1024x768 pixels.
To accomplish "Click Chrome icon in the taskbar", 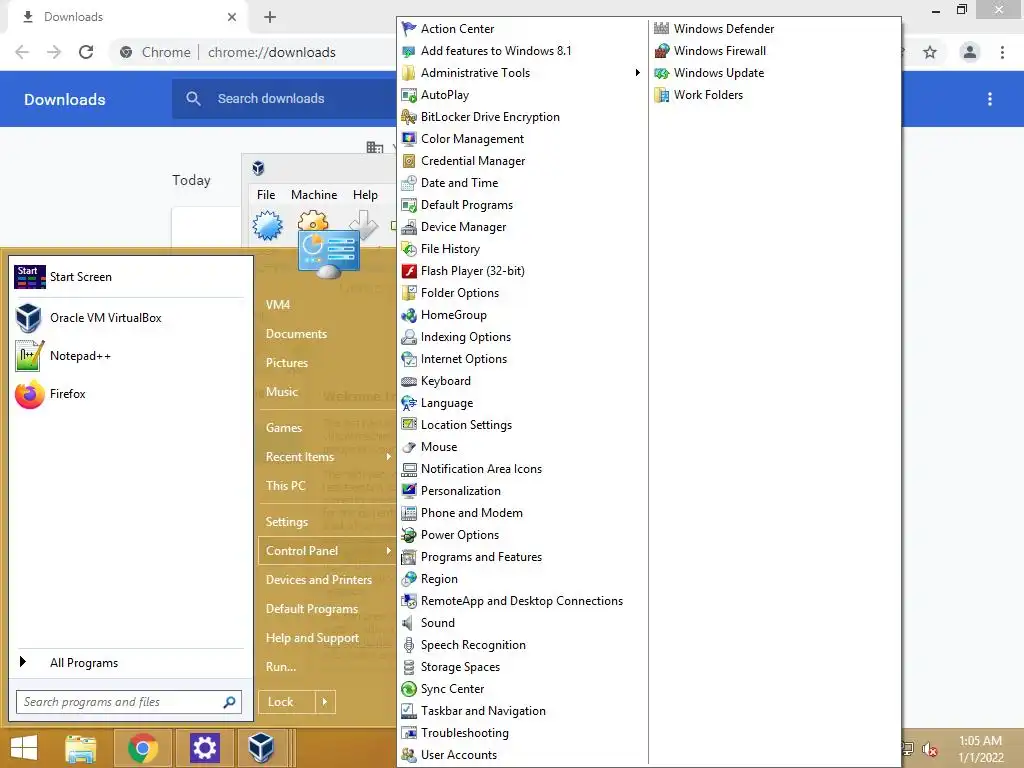I will click(x=142, y=748).
